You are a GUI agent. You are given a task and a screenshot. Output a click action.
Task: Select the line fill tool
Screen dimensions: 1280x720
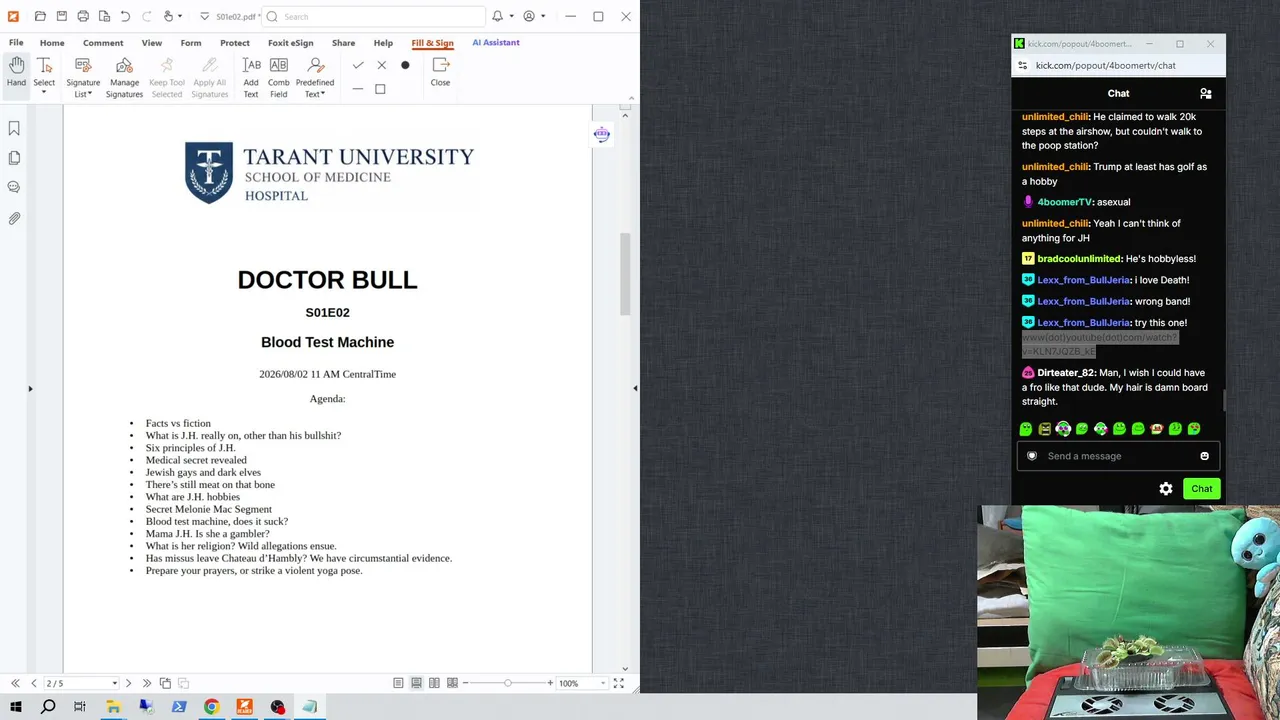[x=358, y=89]
